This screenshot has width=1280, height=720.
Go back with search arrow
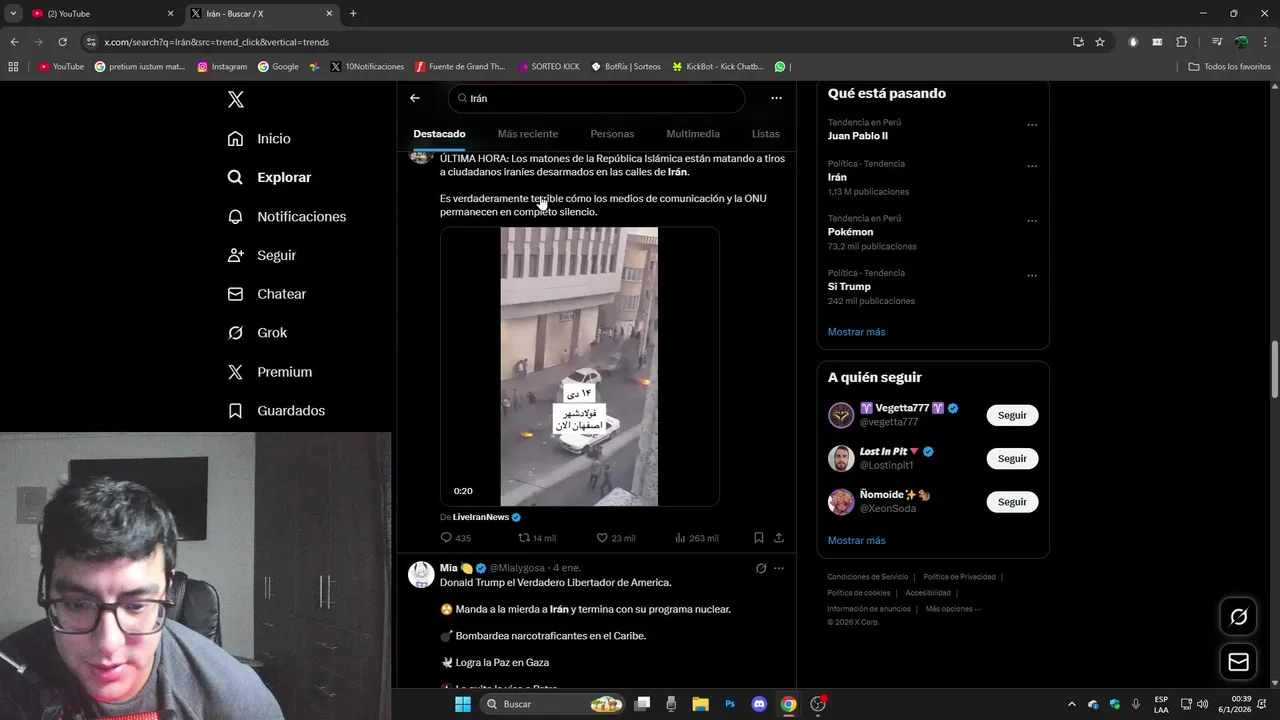[415, 98]
